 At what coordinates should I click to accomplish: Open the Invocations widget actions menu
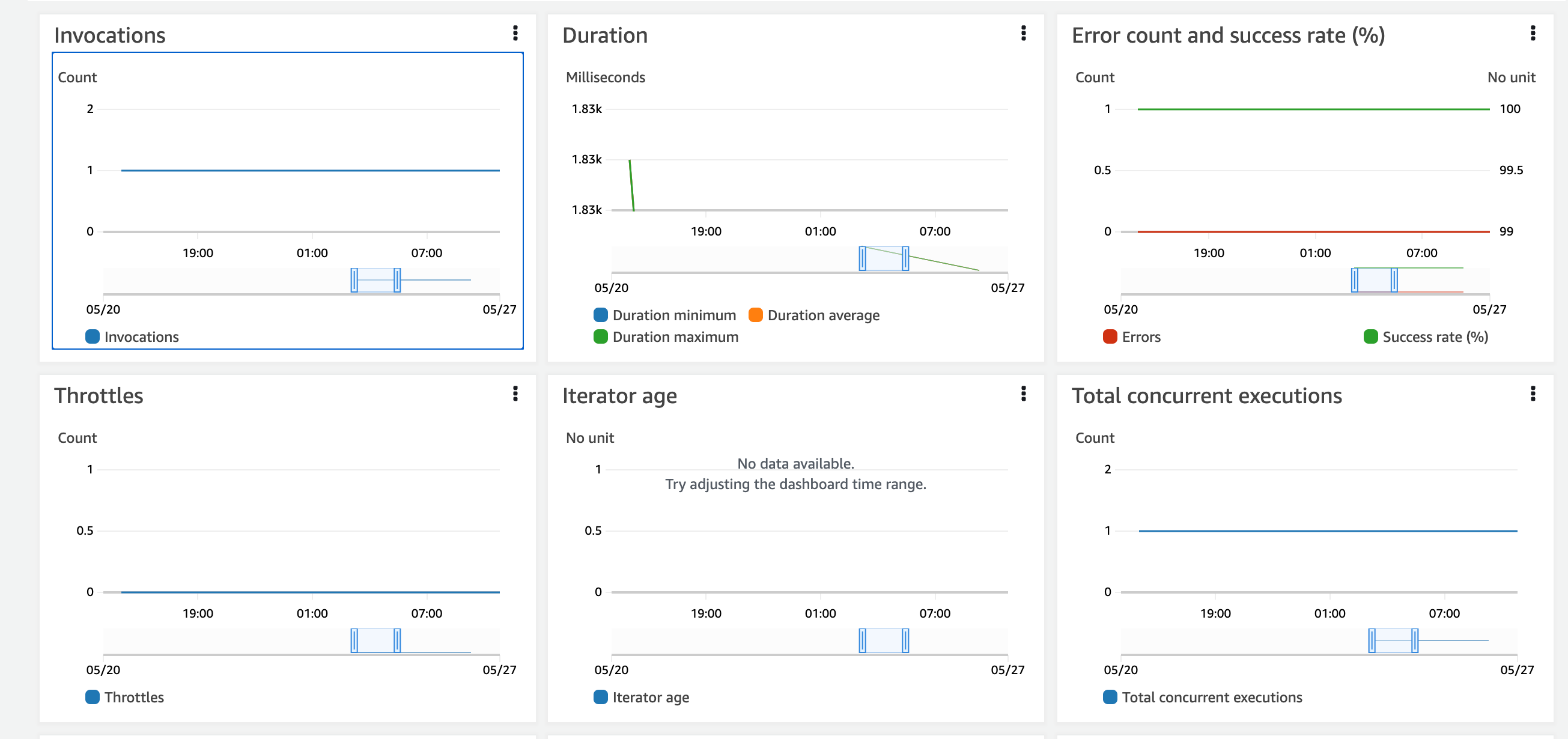(x=515, y=34)
